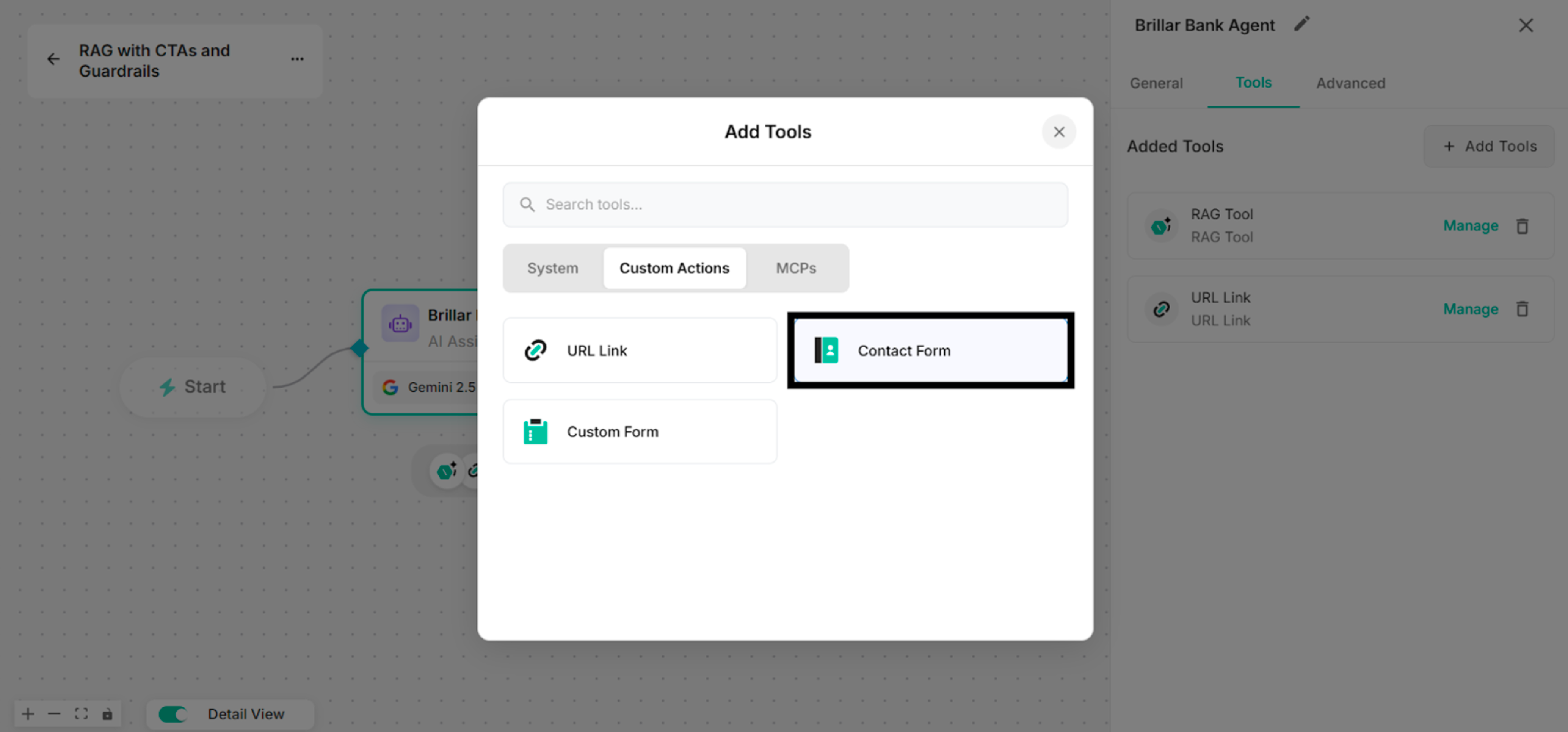Delete the URL Link tool via trash icon
The image size is (1568, 732).
[x=1523, y=309]
